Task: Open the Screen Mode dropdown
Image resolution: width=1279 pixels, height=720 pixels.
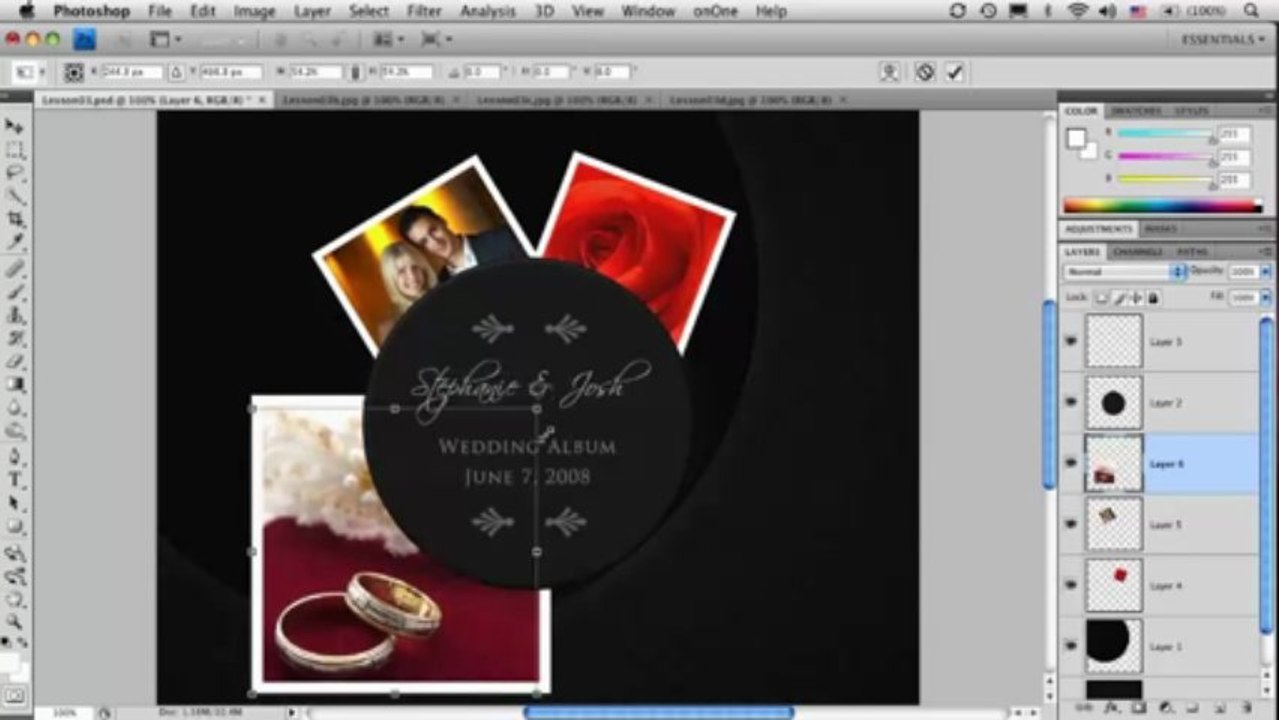Action: [x=436, y=39]
